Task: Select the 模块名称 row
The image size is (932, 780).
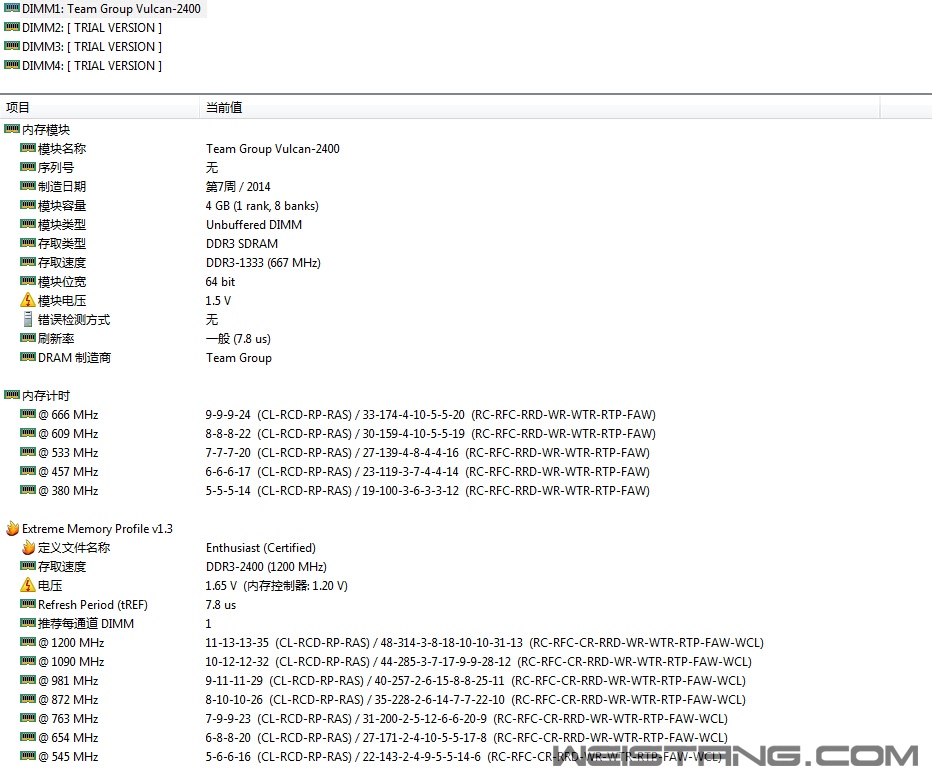Action: point(62,149)
